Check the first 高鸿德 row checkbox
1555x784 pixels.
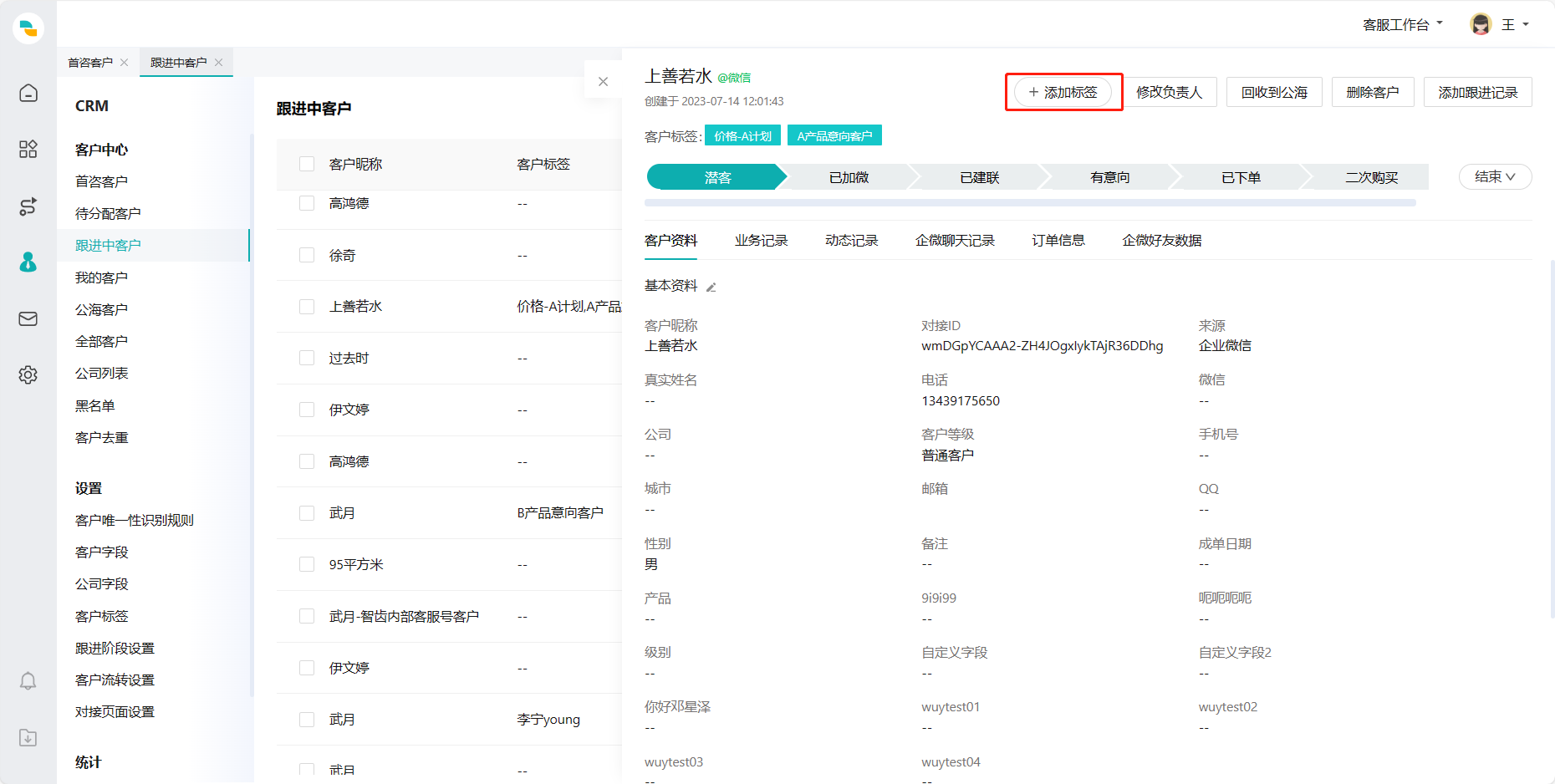click(x=307, y=203)
